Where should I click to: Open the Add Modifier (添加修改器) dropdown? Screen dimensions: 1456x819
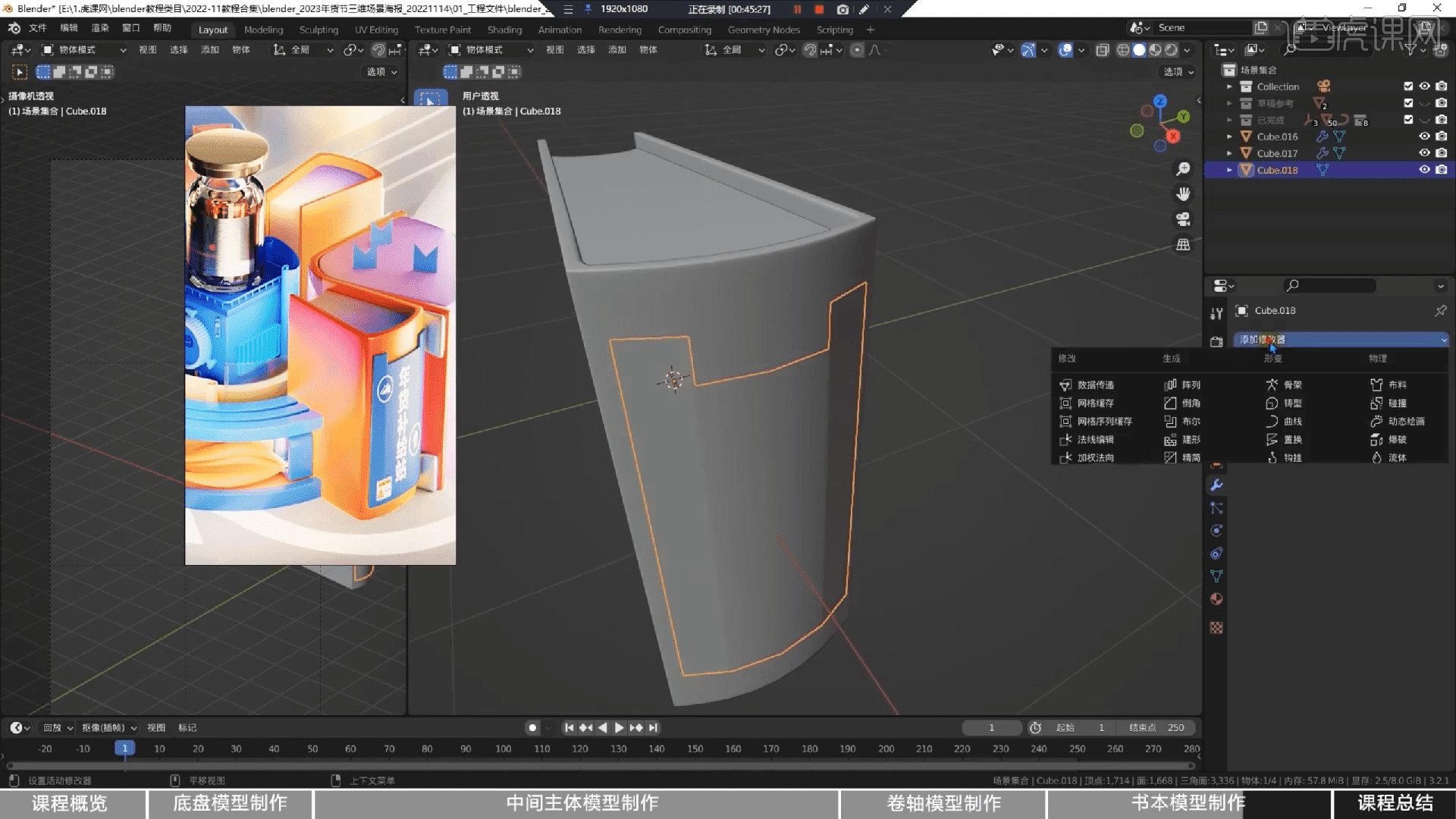pyautogui.click(x=1341, y=340)
